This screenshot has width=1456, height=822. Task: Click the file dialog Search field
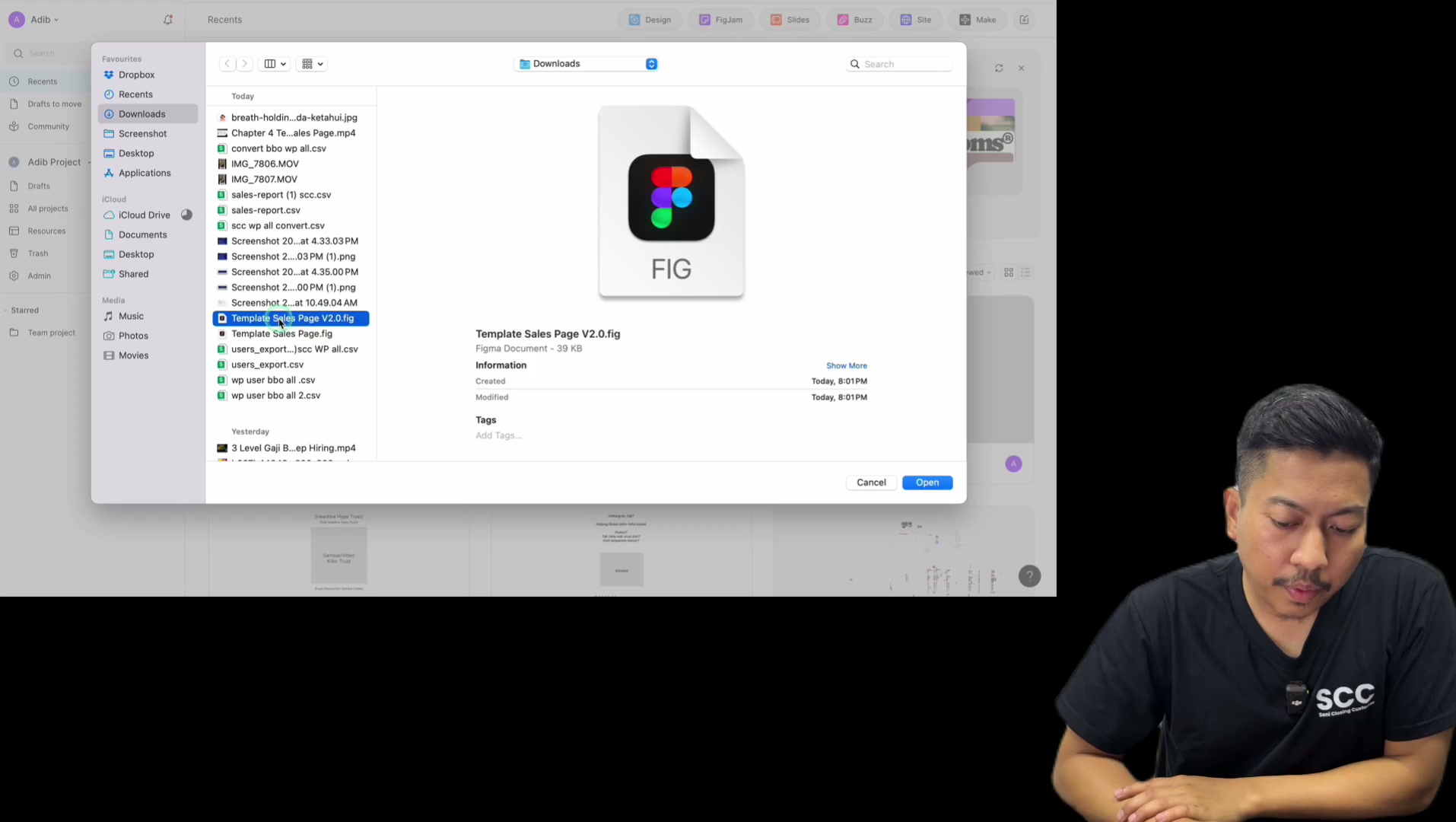pos(899,64)
